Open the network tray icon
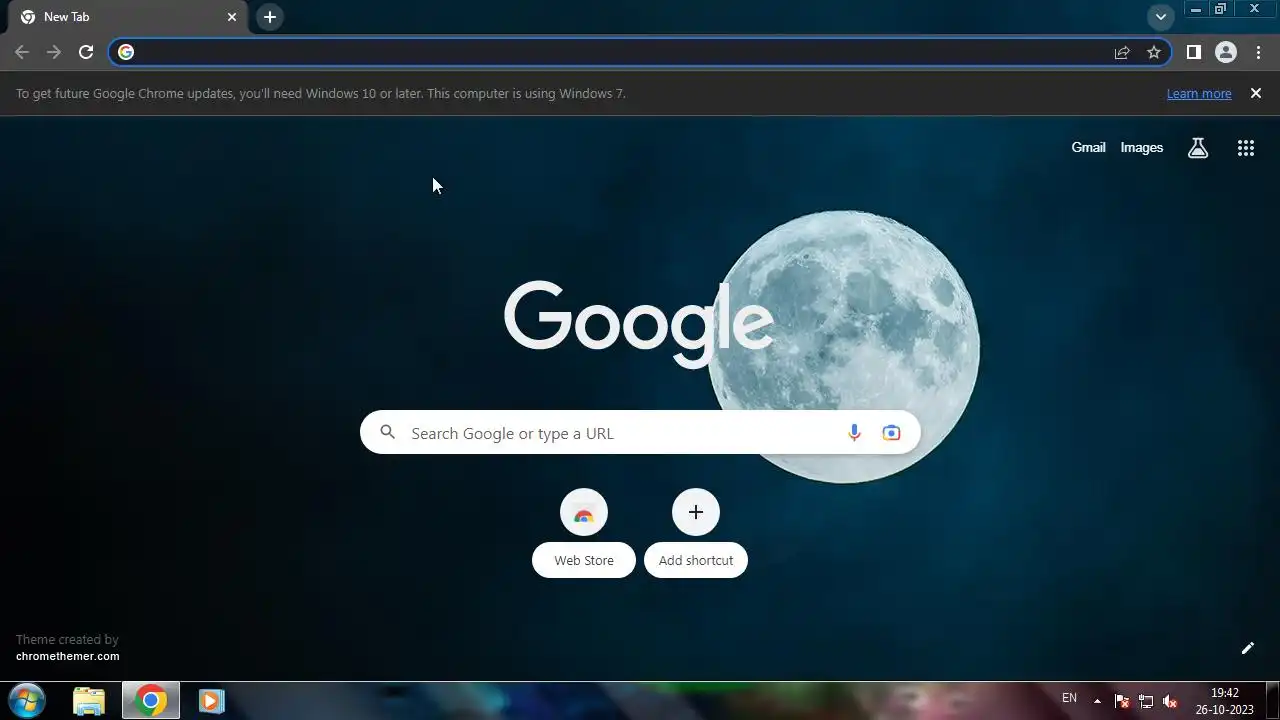Image resolution: width=1280 pixels, height=720 pixels. point(1146,701)
